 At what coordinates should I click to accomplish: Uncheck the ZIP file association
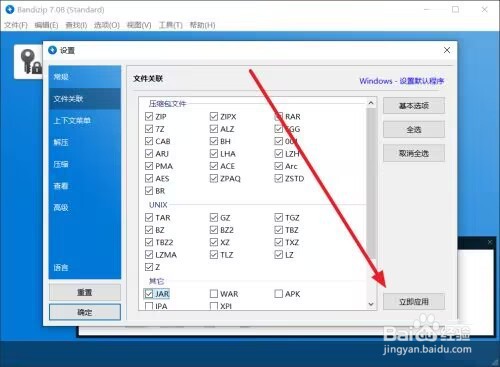point(149,116)
